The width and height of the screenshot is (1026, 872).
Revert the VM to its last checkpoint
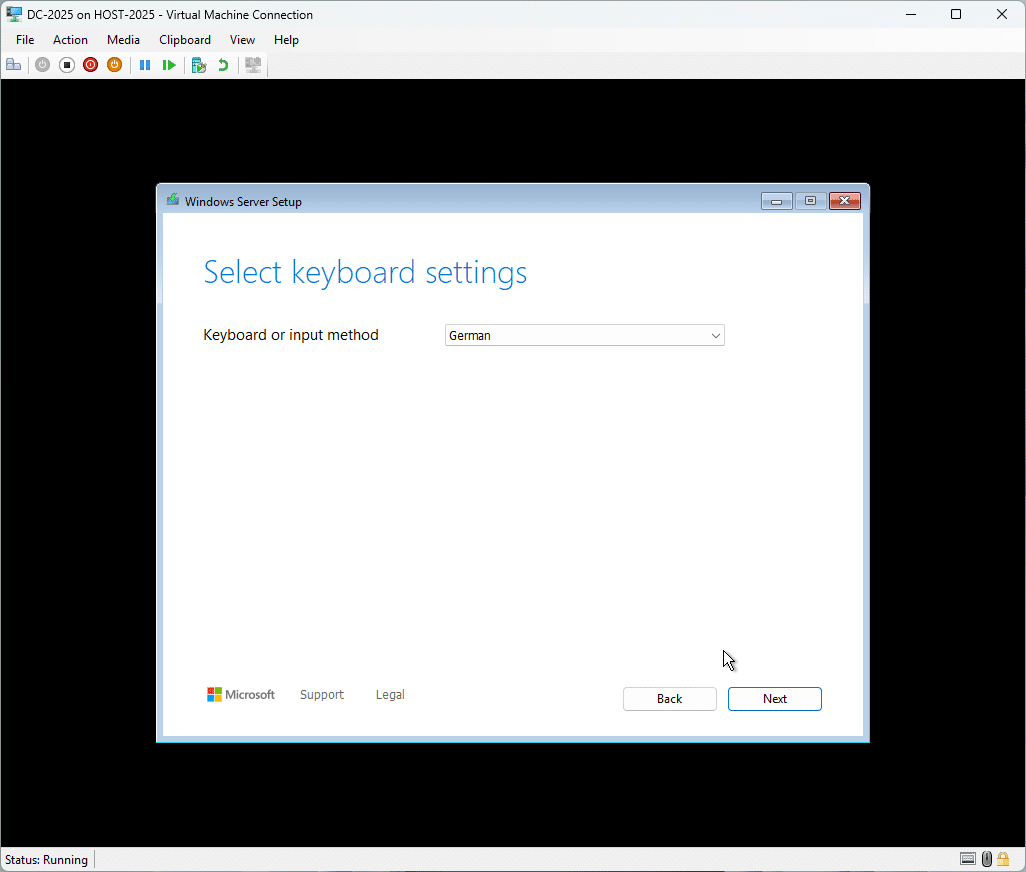point(221,65)
